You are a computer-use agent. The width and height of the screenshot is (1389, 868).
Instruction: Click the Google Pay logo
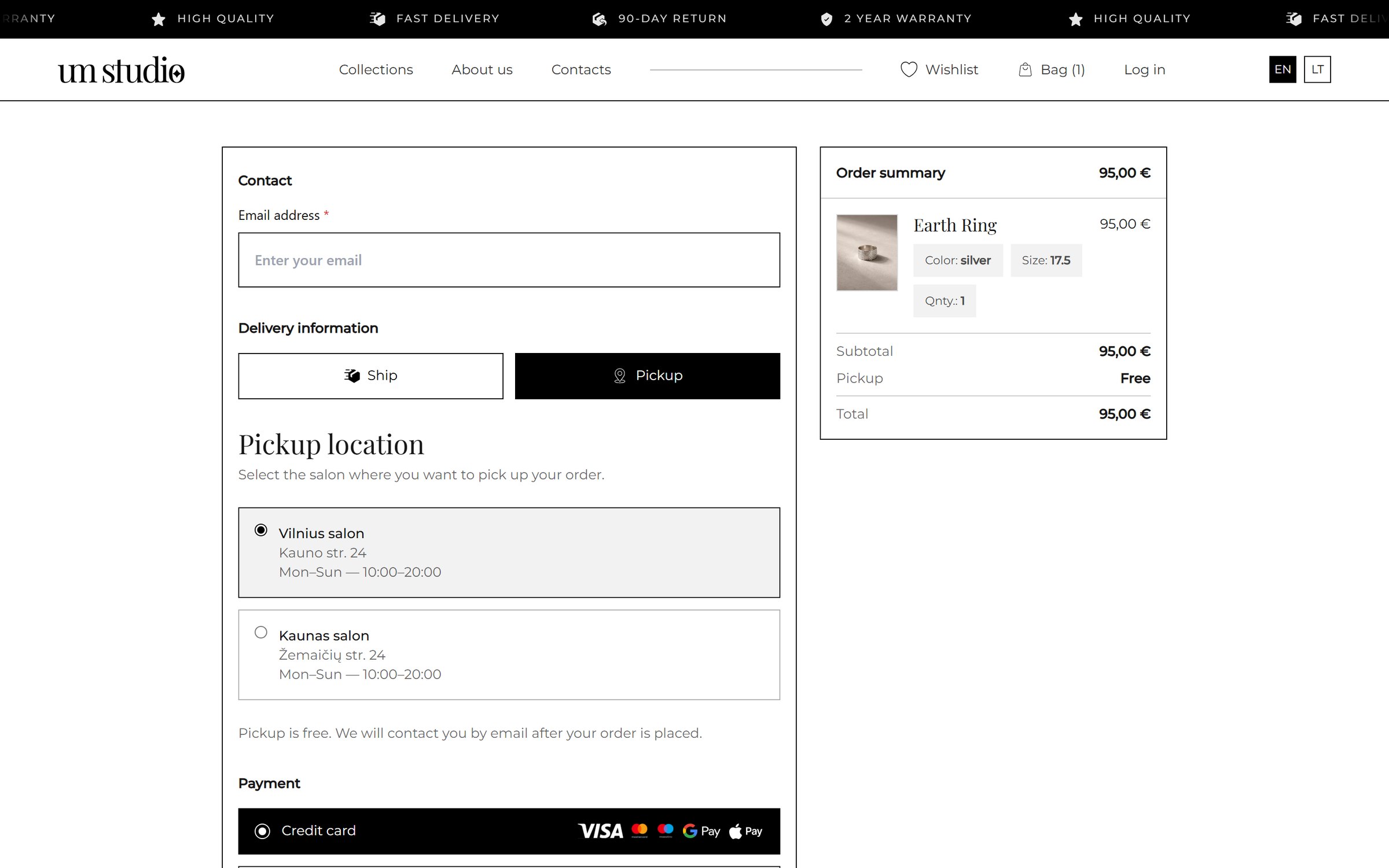point(701,831)
